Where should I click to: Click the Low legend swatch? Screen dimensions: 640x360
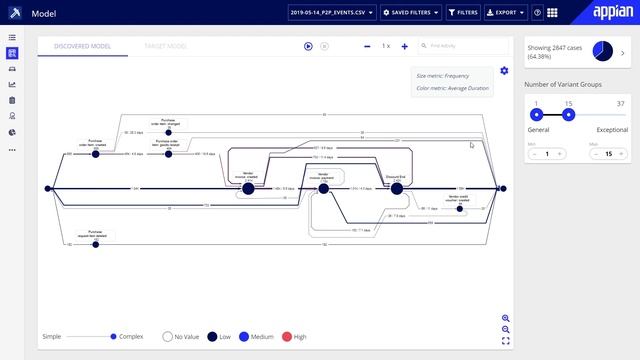[212, 337]
